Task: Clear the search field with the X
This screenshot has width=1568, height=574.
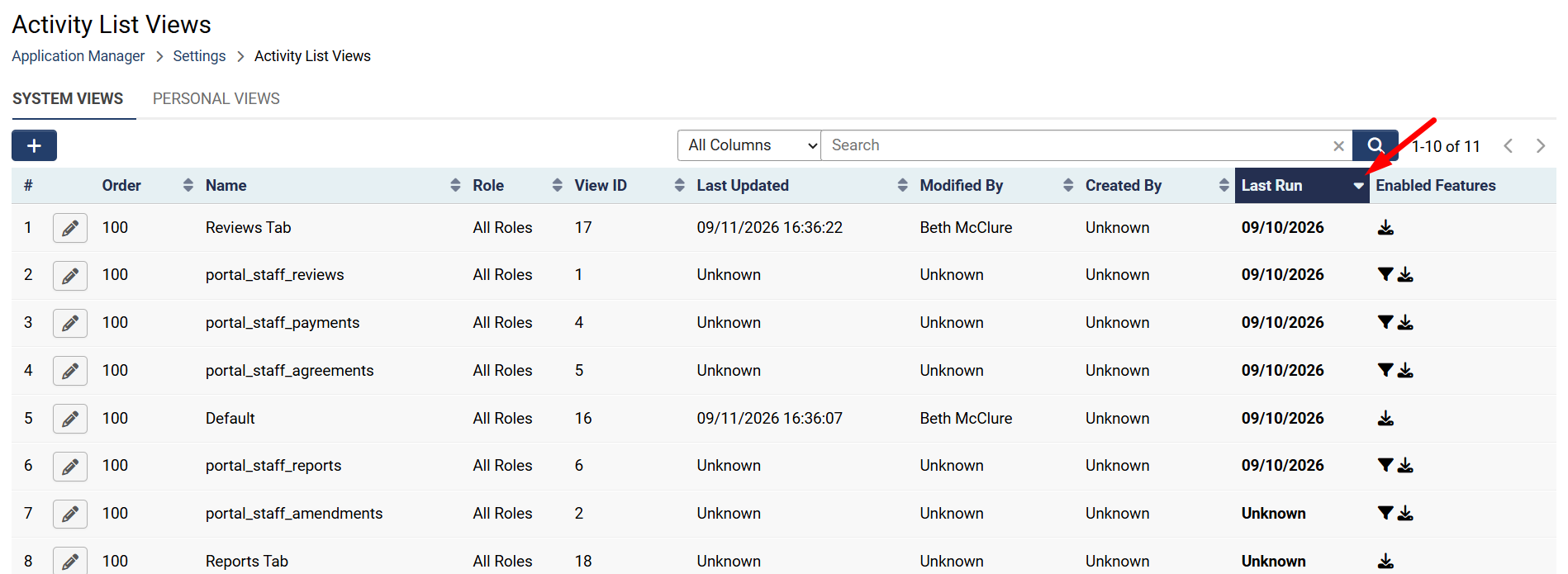Action: 1338,146
